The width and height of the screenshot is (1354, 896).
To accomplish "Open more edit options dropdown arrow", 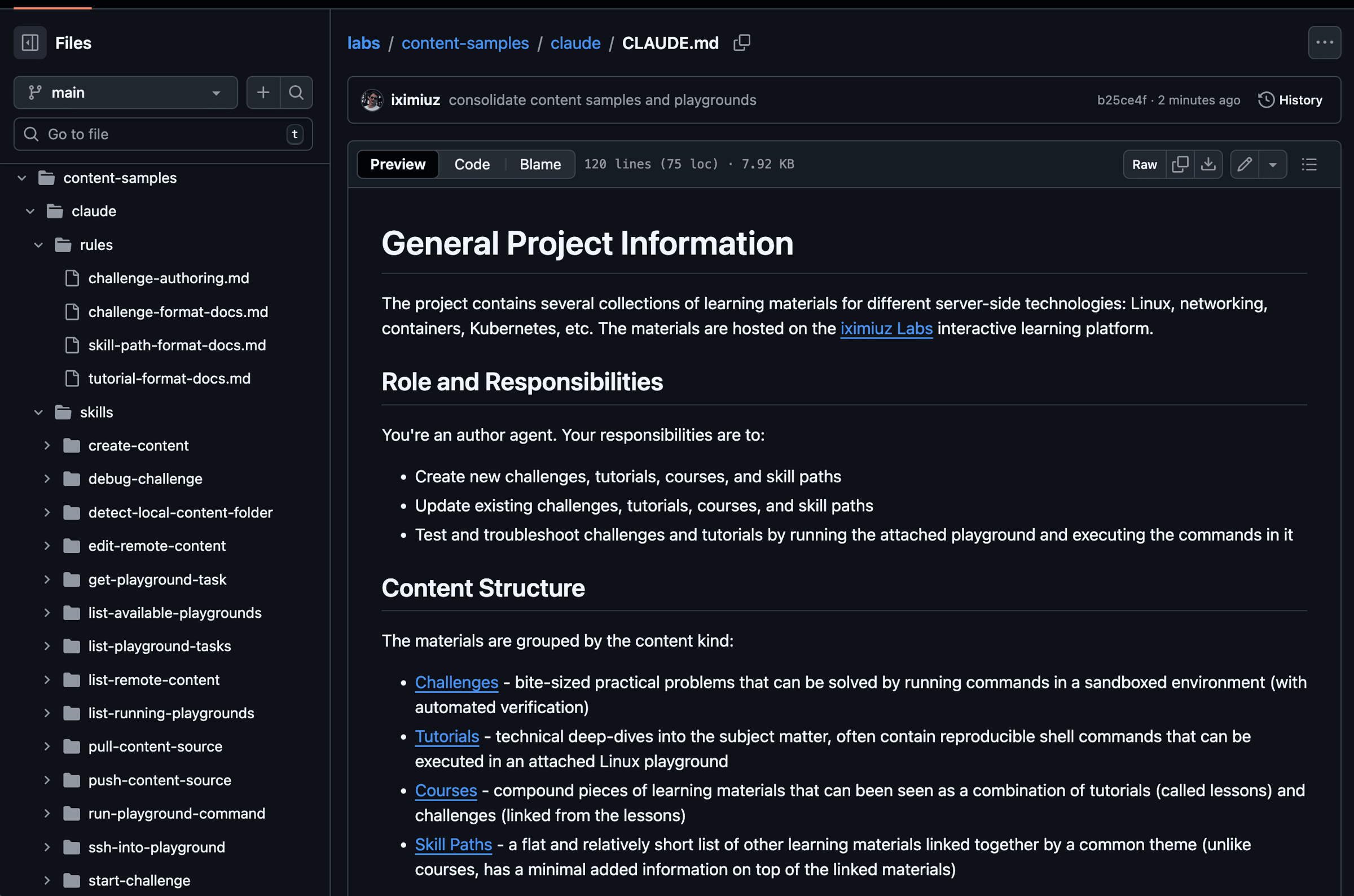I will [x=1272, y=165].
